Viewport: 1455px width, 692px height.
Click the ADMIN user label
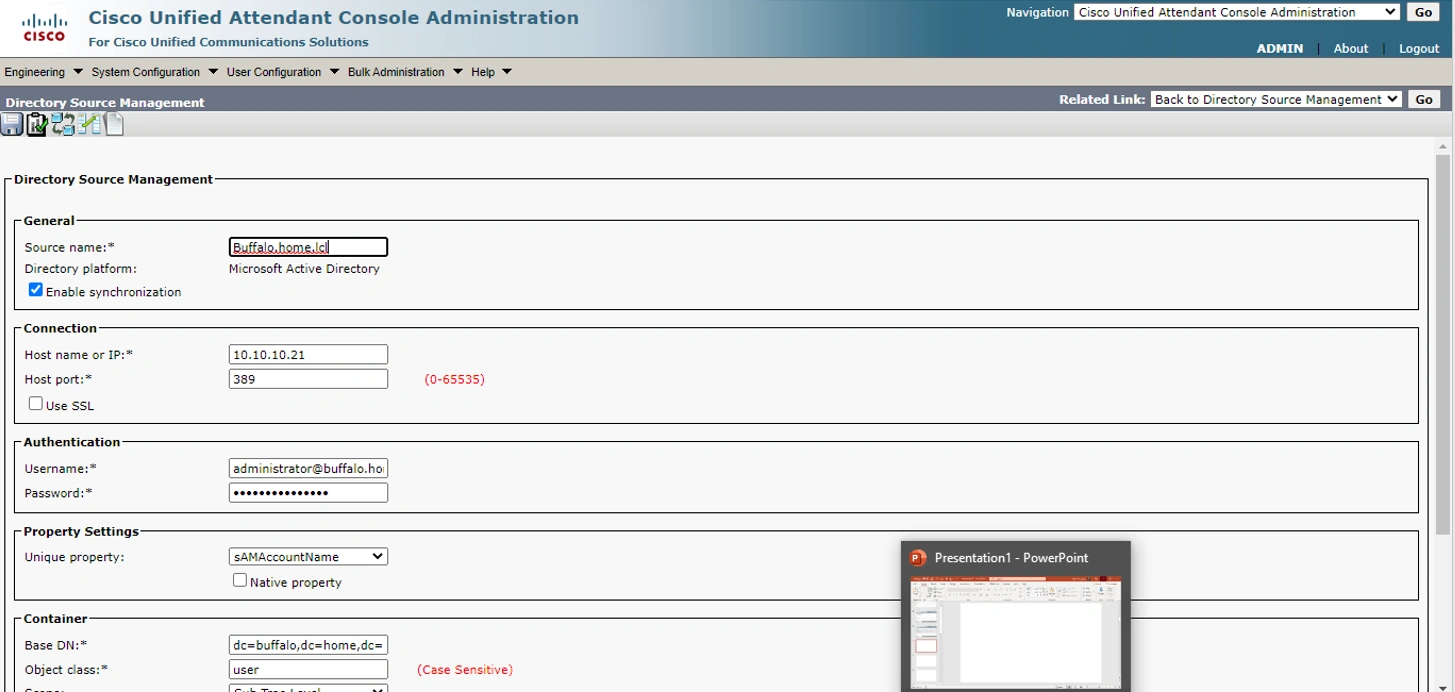click(x=1279, y=48)
